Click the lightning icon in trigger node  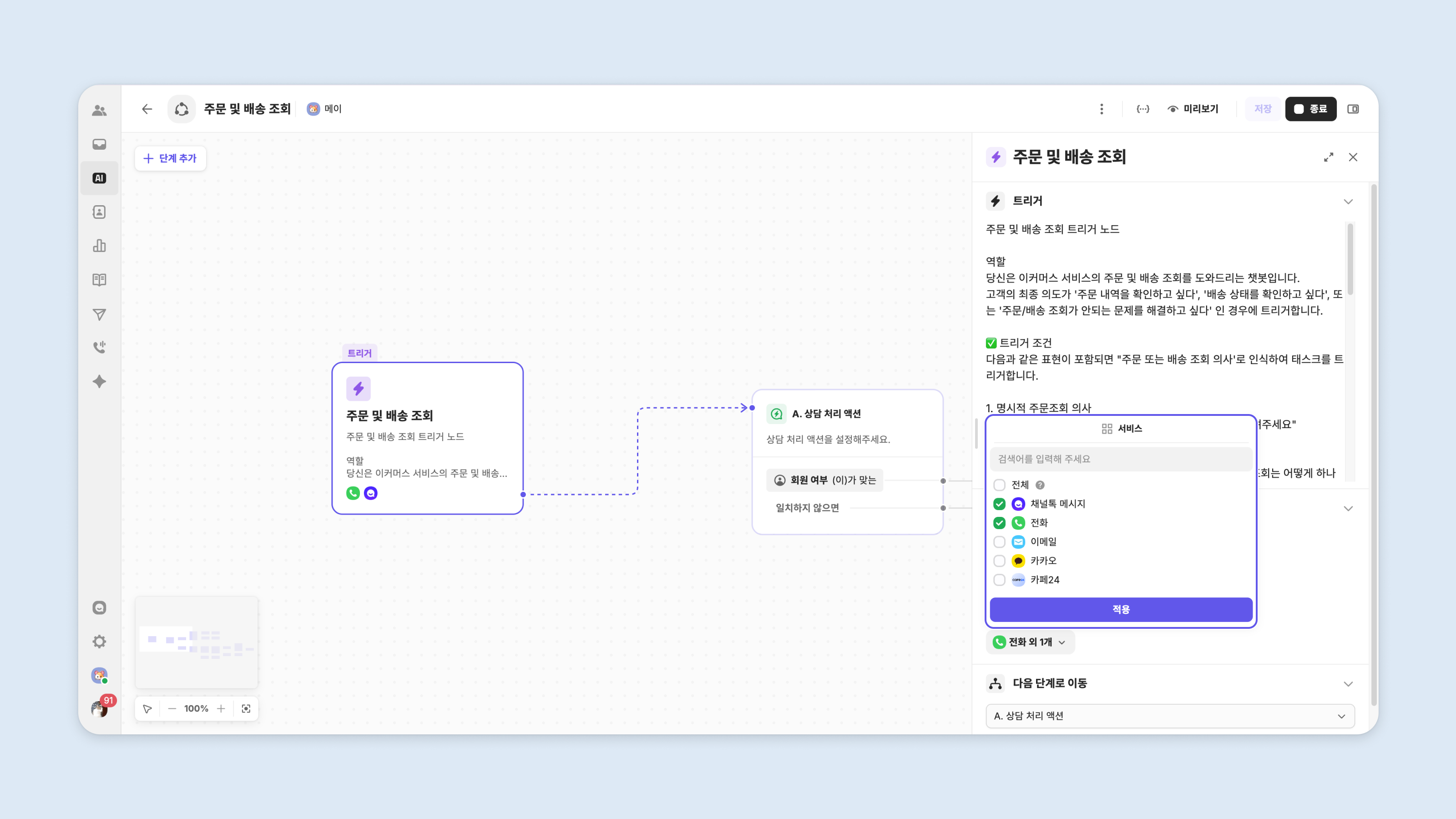[359, 388]
